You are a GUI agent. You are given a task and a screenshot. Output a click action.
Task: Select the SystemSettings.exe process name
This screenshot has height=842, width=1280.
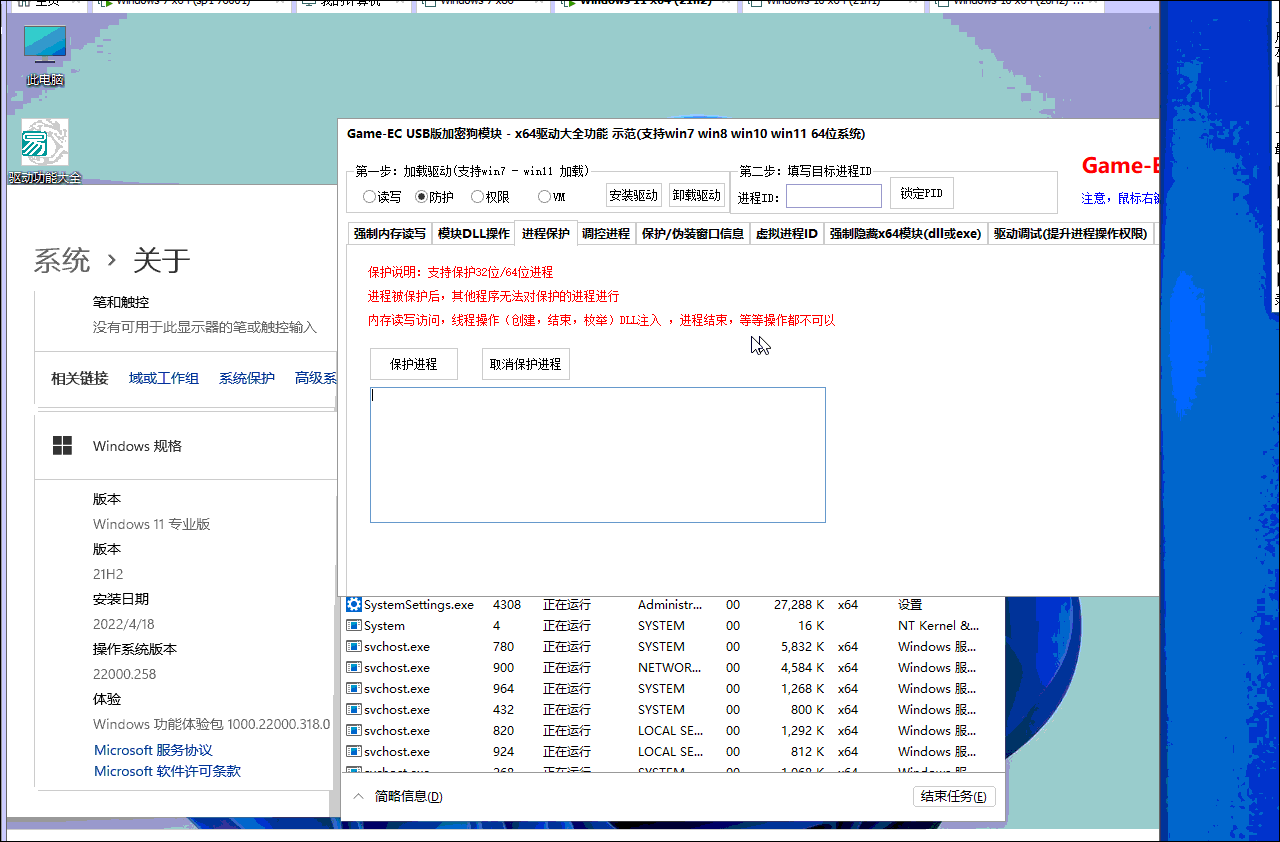(419, 605)
